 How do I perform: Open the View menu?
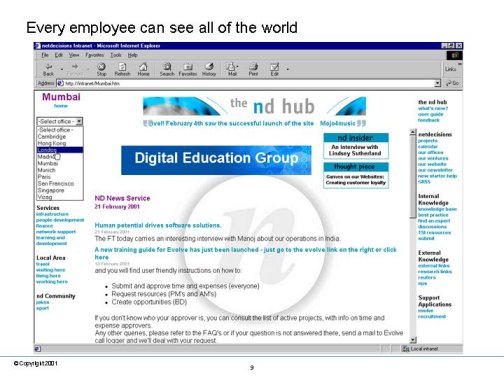pyautogui.click(x=74, y=55)
